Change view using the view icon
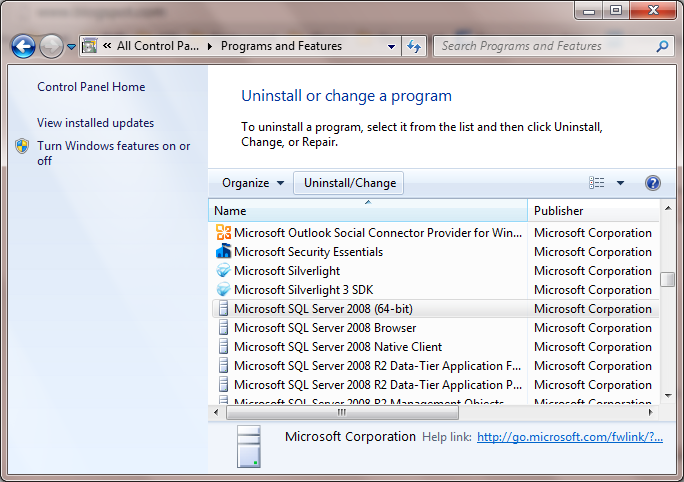 [x=596, y=183]
